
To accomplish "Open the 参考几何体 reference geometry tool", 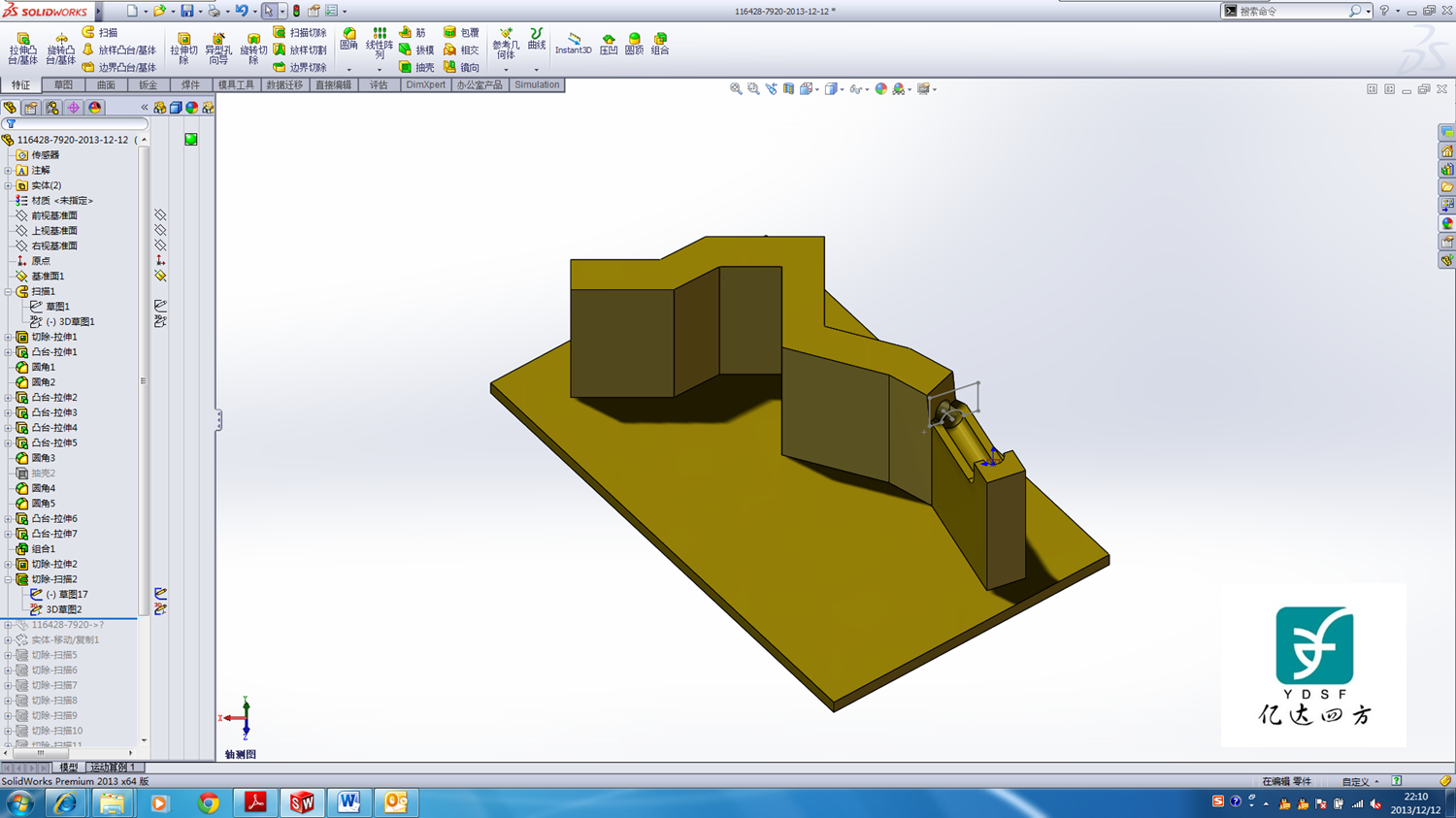I will tap(506, 44).
